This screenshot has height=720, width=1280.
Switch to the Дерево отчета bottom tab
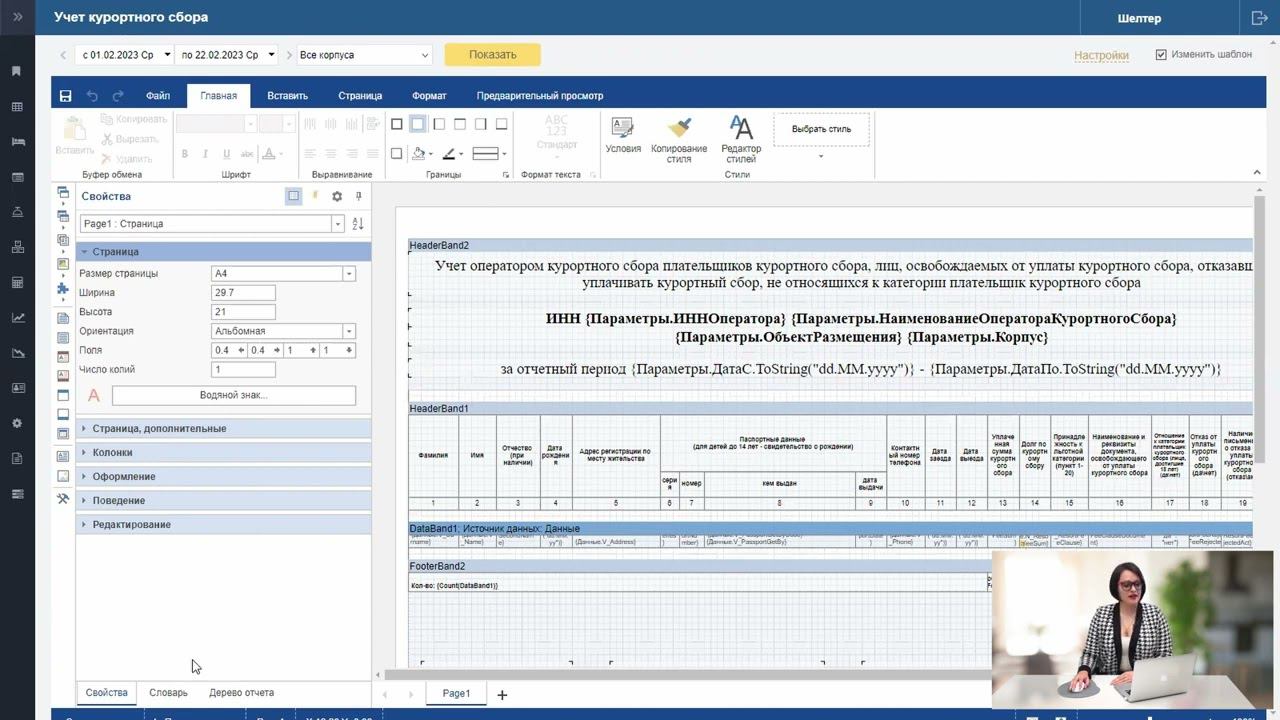241,692
